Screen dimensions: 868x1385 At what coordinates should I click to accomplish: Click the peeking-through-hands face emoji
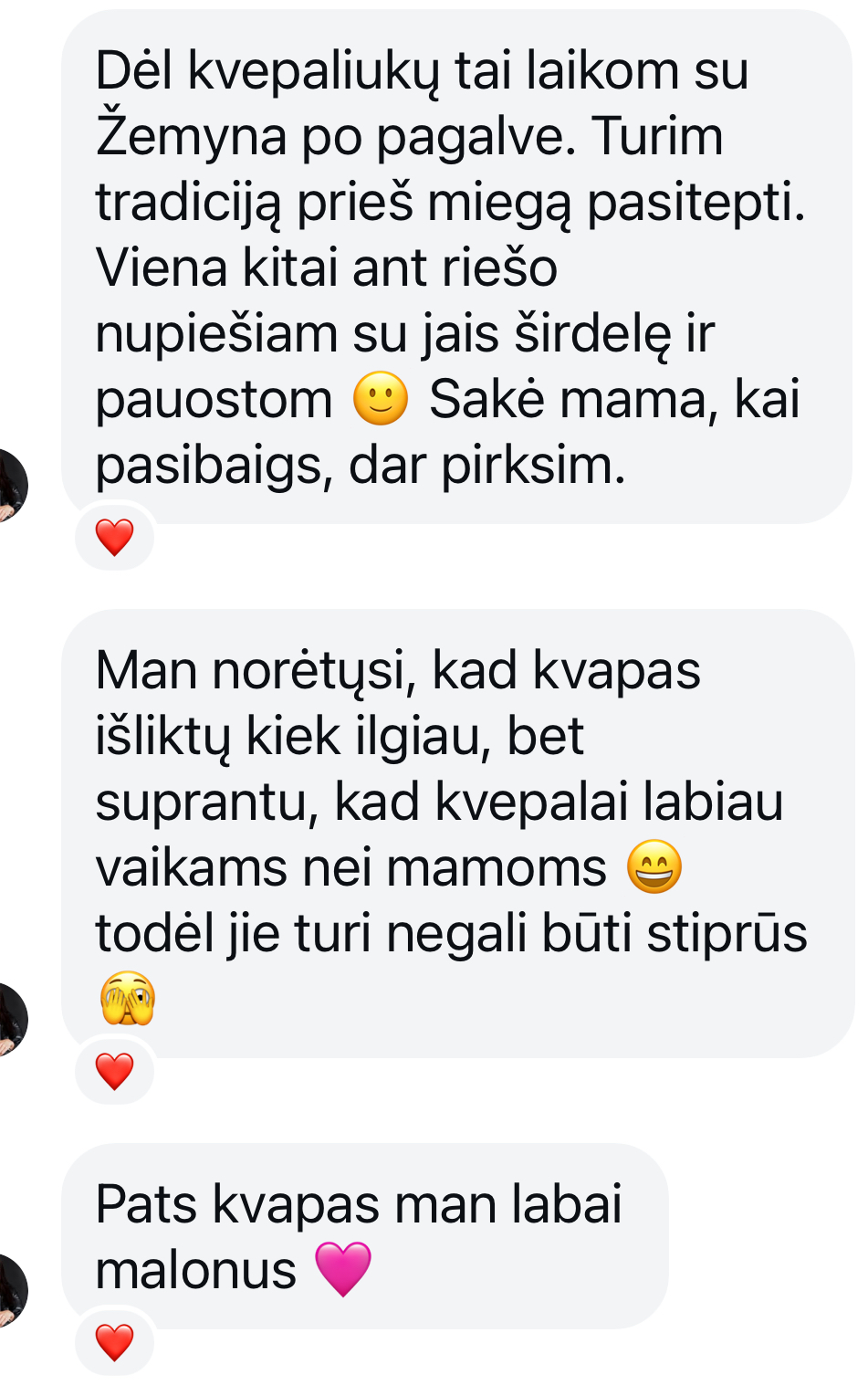click(x=128, y=998)
